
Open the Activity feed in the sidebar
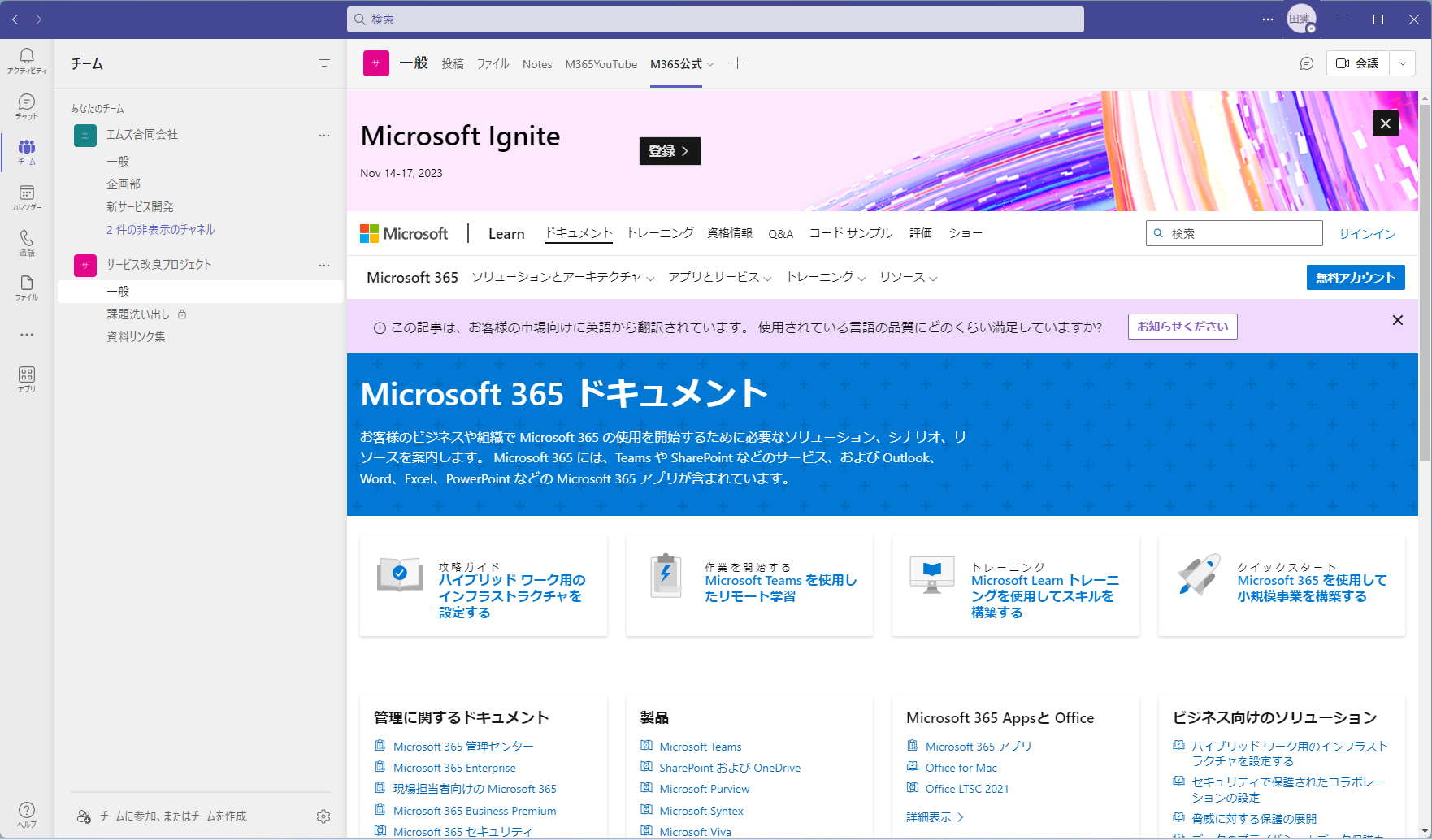tap(27, 61)
